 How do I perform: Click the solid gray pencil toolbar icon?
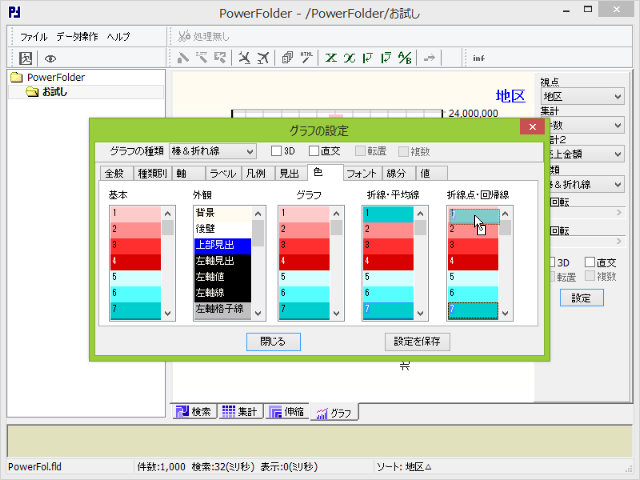point(182,58)
